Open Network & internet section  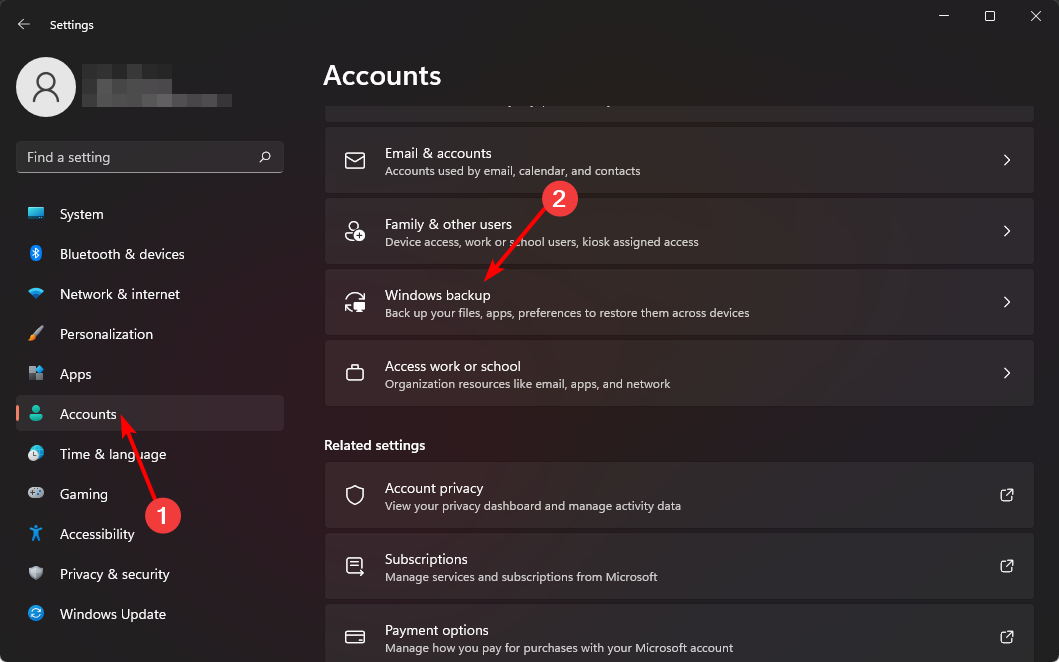click(x=120, y=294)
